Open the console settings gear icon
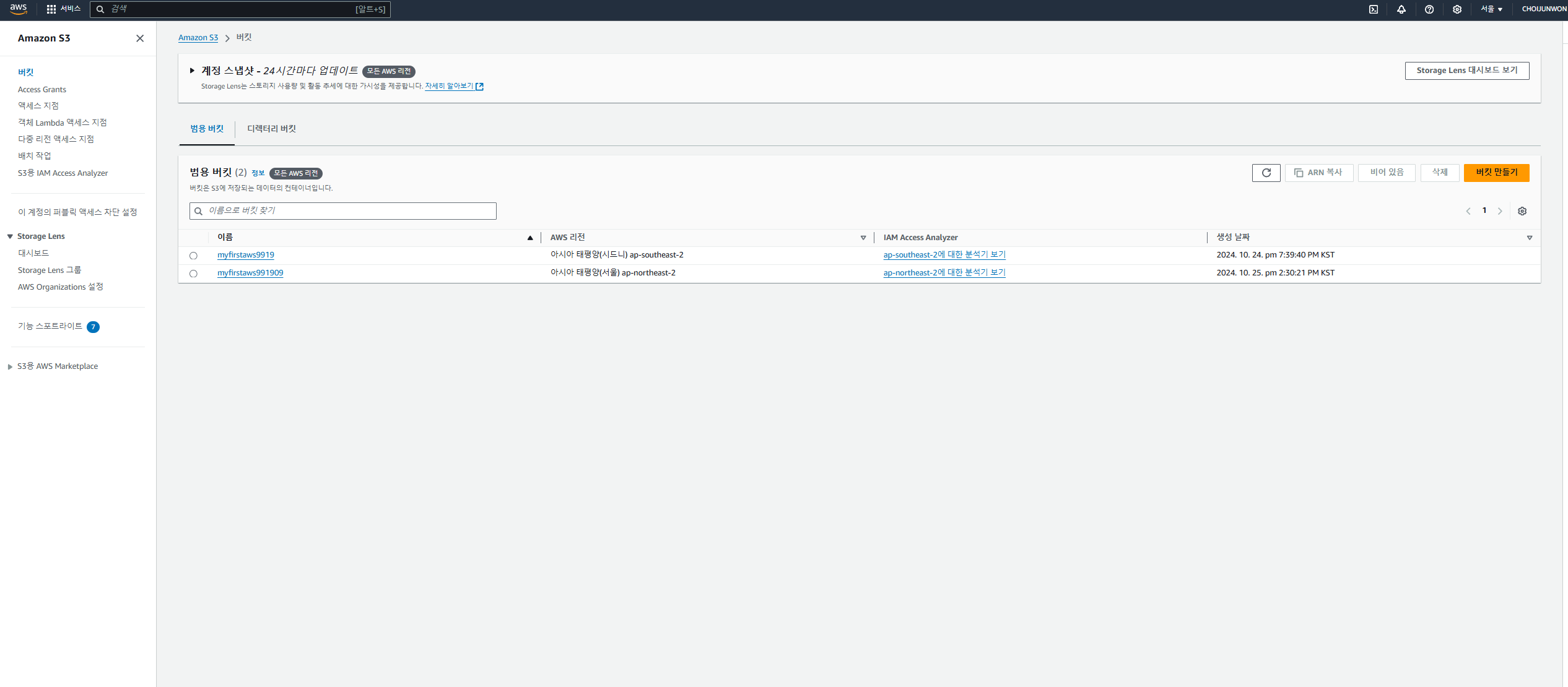The image size is (1568, 687). pyautogui.click(x=1457, y=9)
